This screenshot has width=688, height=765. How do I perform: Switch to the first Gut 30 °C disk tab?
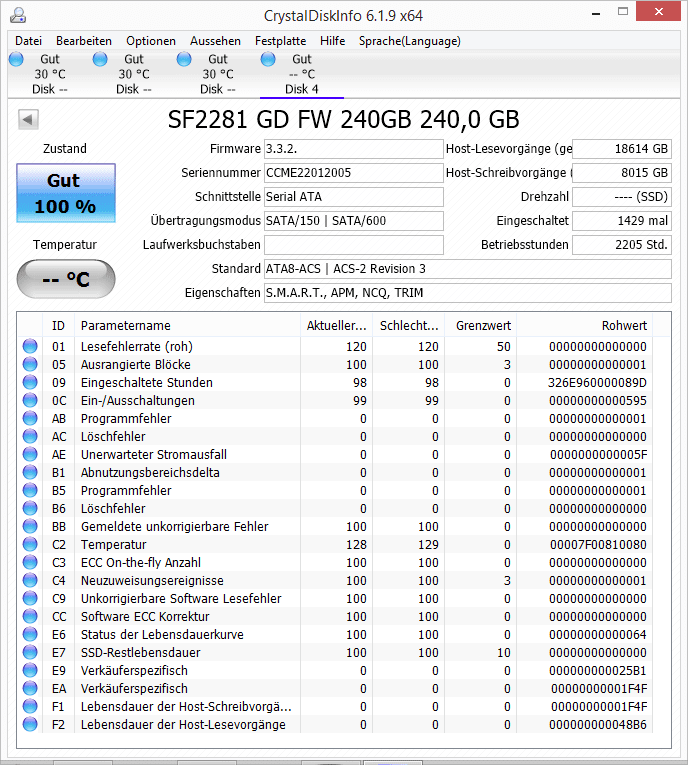tap(50, 74)
